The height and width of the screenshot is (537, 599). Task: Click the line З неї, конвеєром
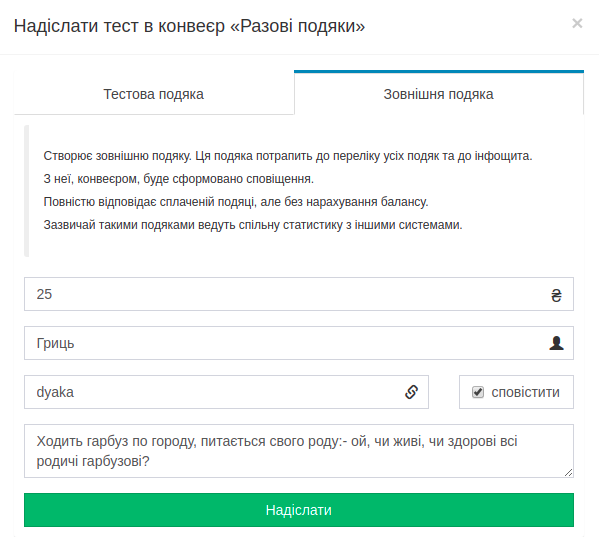[x=178, y=179]
